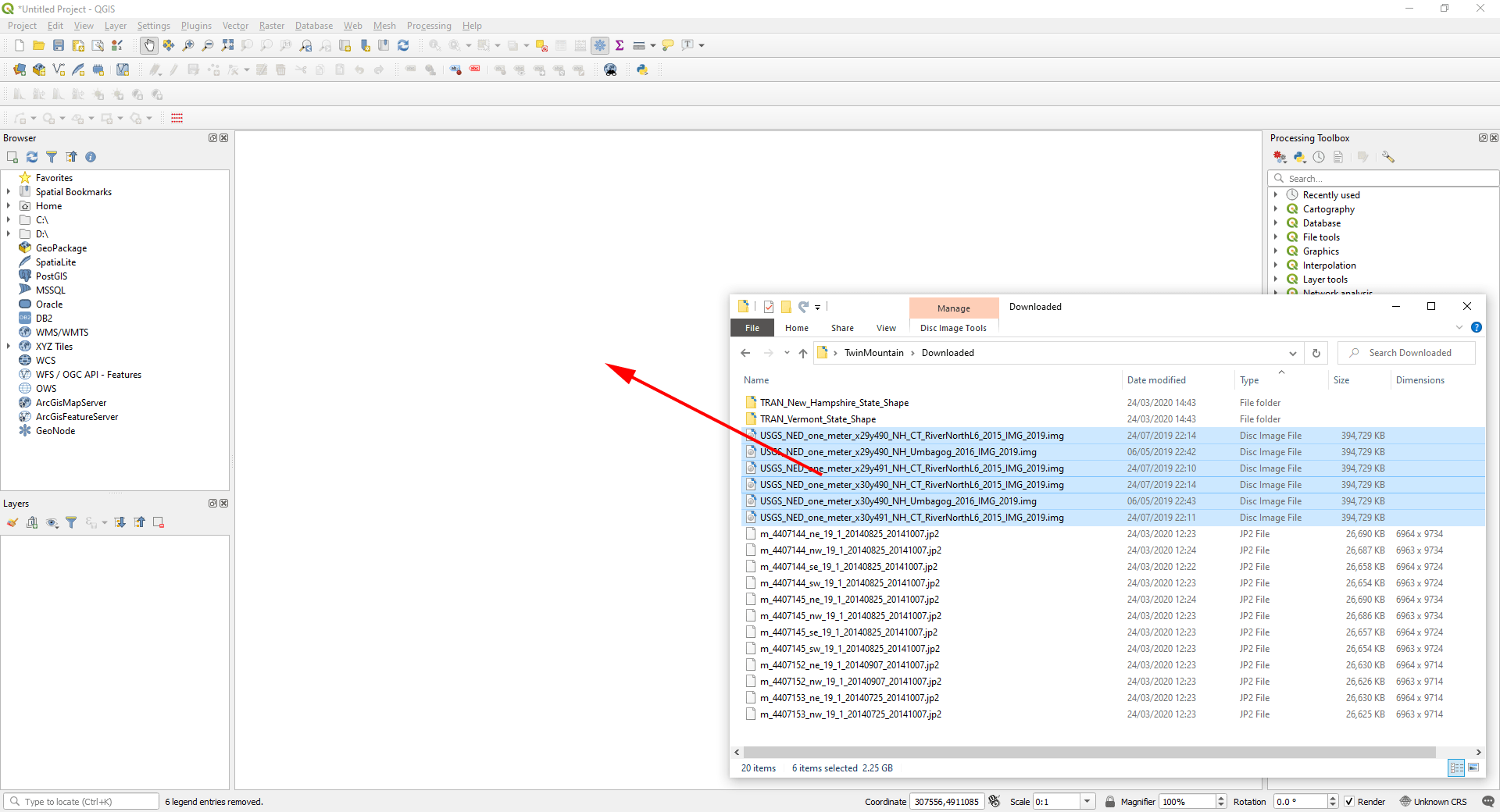Remove selected layer in Layers panel

(159, 522)
